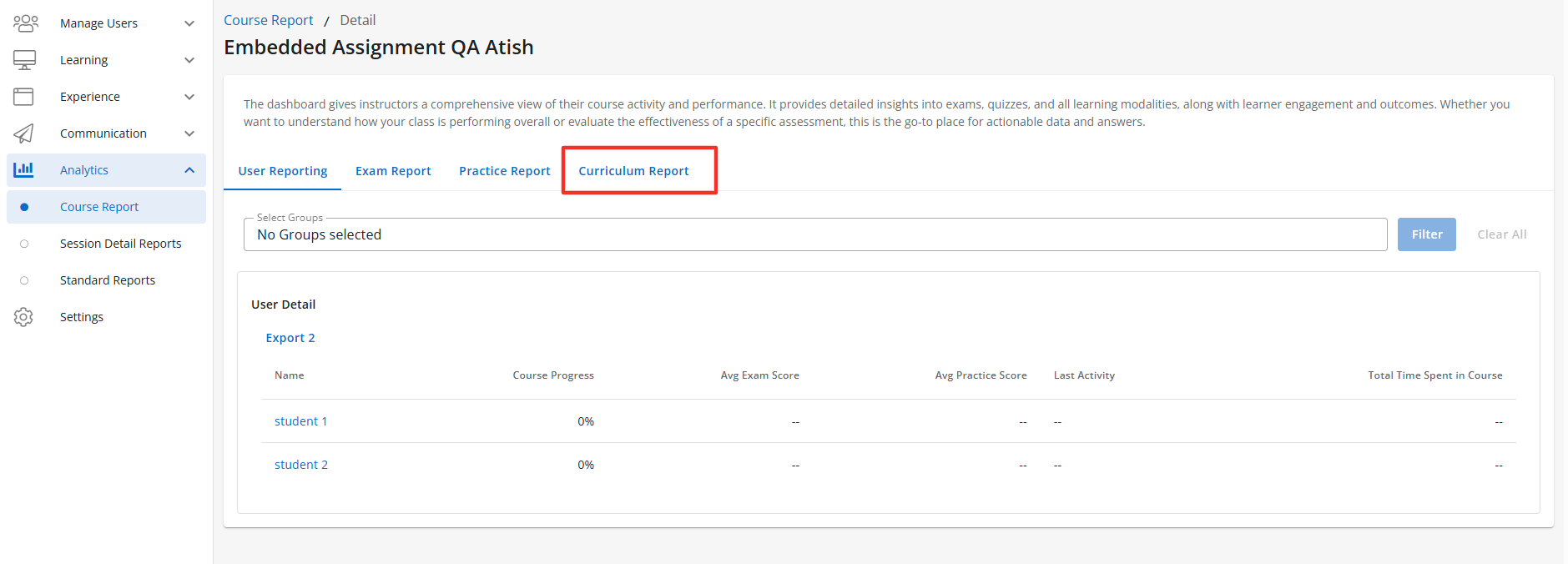Switch to the Curriculum Report tab

click(x=633, y=171)
